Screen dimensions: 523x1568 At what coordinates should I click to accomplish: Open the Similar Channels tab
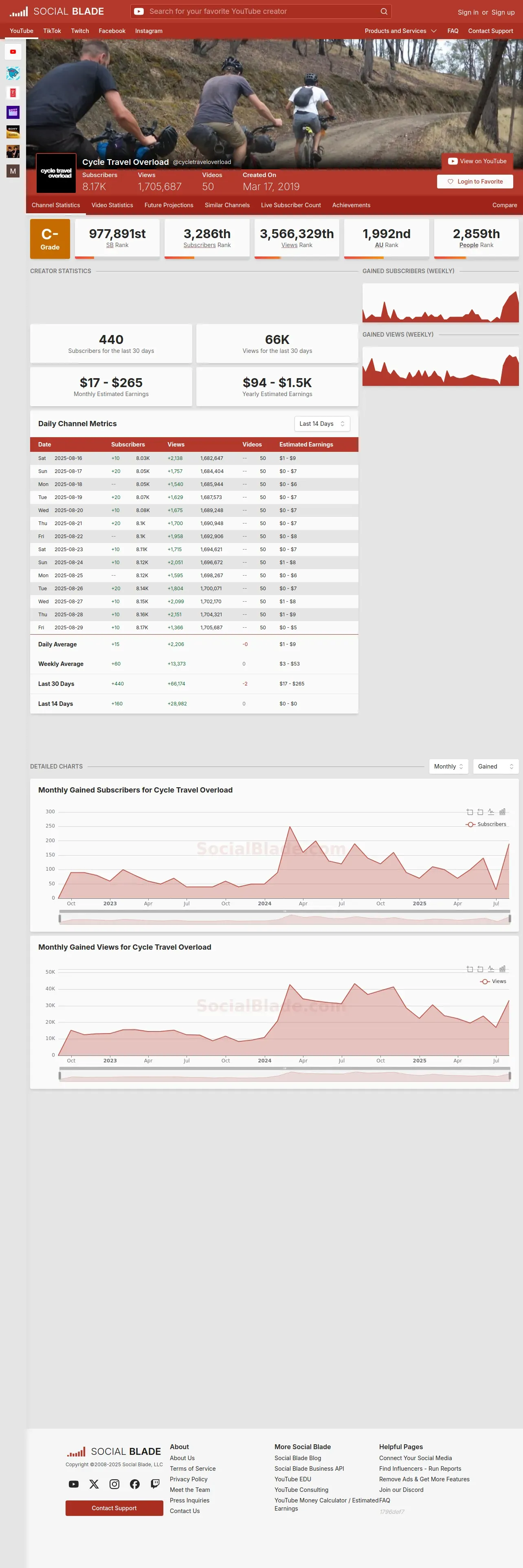pos(227,205)
